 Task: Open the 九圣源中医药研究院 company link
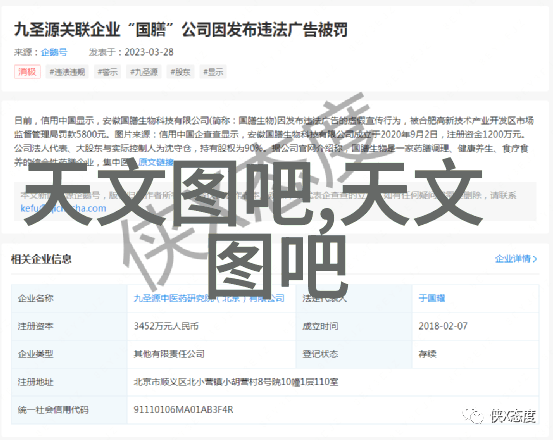(x=209, y=298)
